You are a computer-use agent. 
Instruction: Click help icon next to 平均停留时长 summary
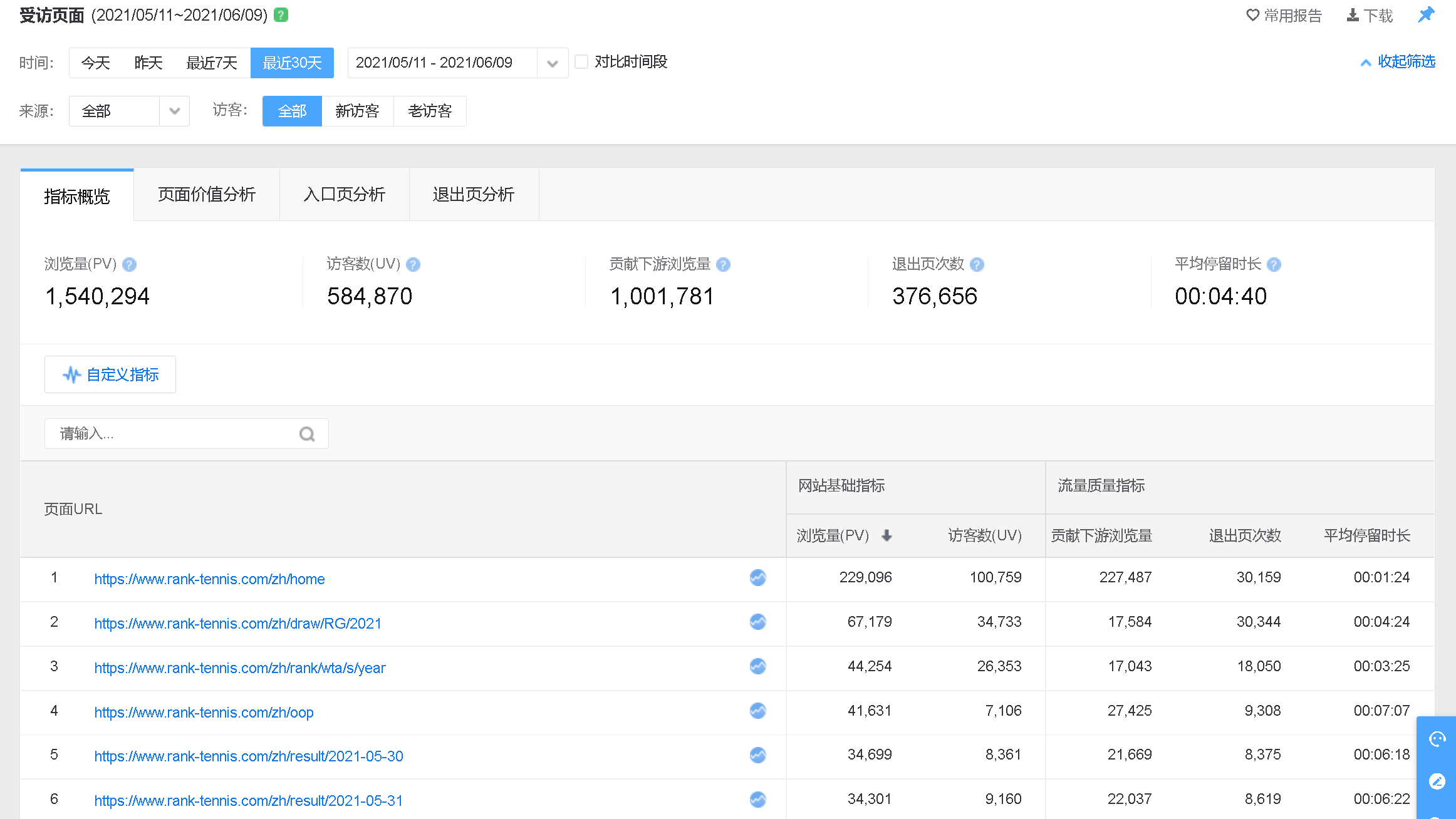tap(1274, 265)
